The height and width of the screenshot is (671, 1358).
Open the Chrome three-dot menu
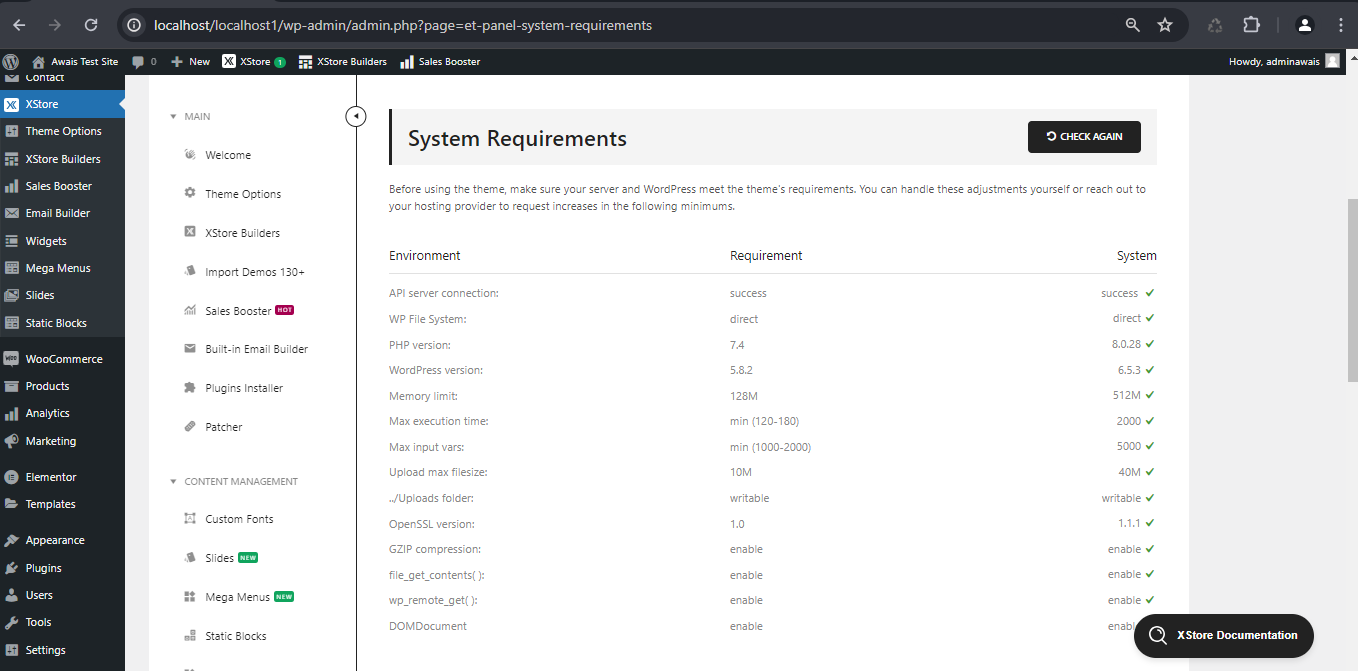(x=1340, y=25)
